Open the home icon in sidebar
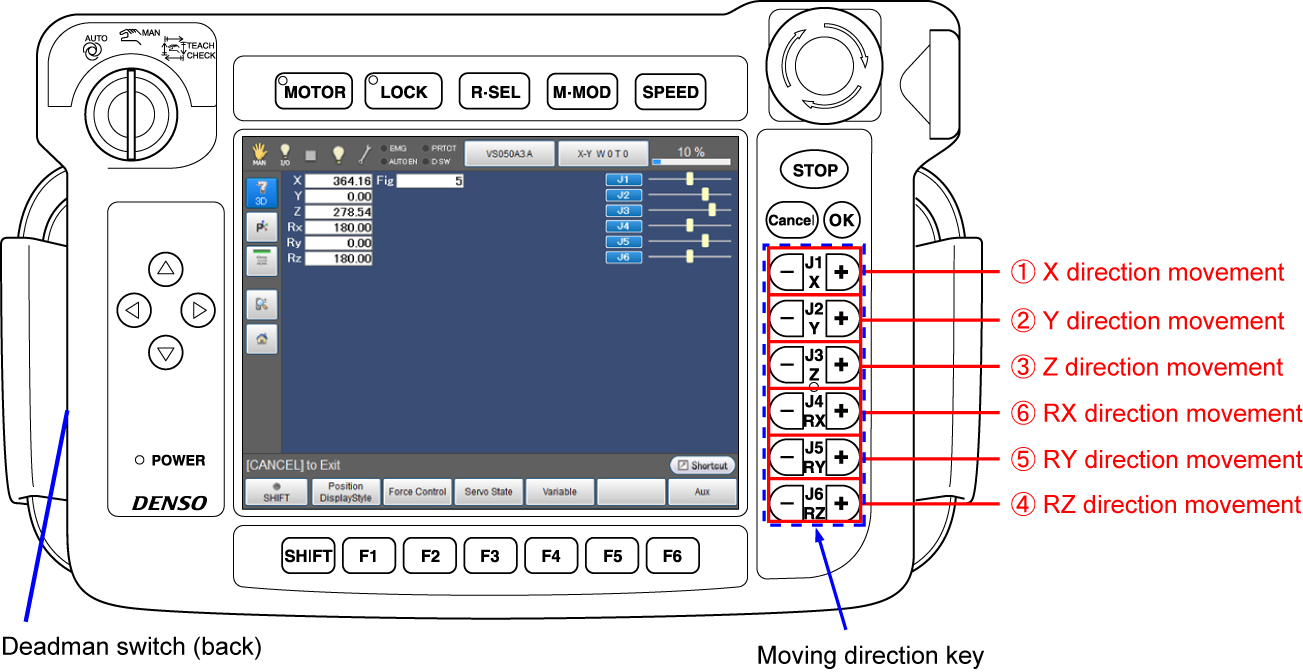This screenshot has height=672, width=1303. point(261,339)
